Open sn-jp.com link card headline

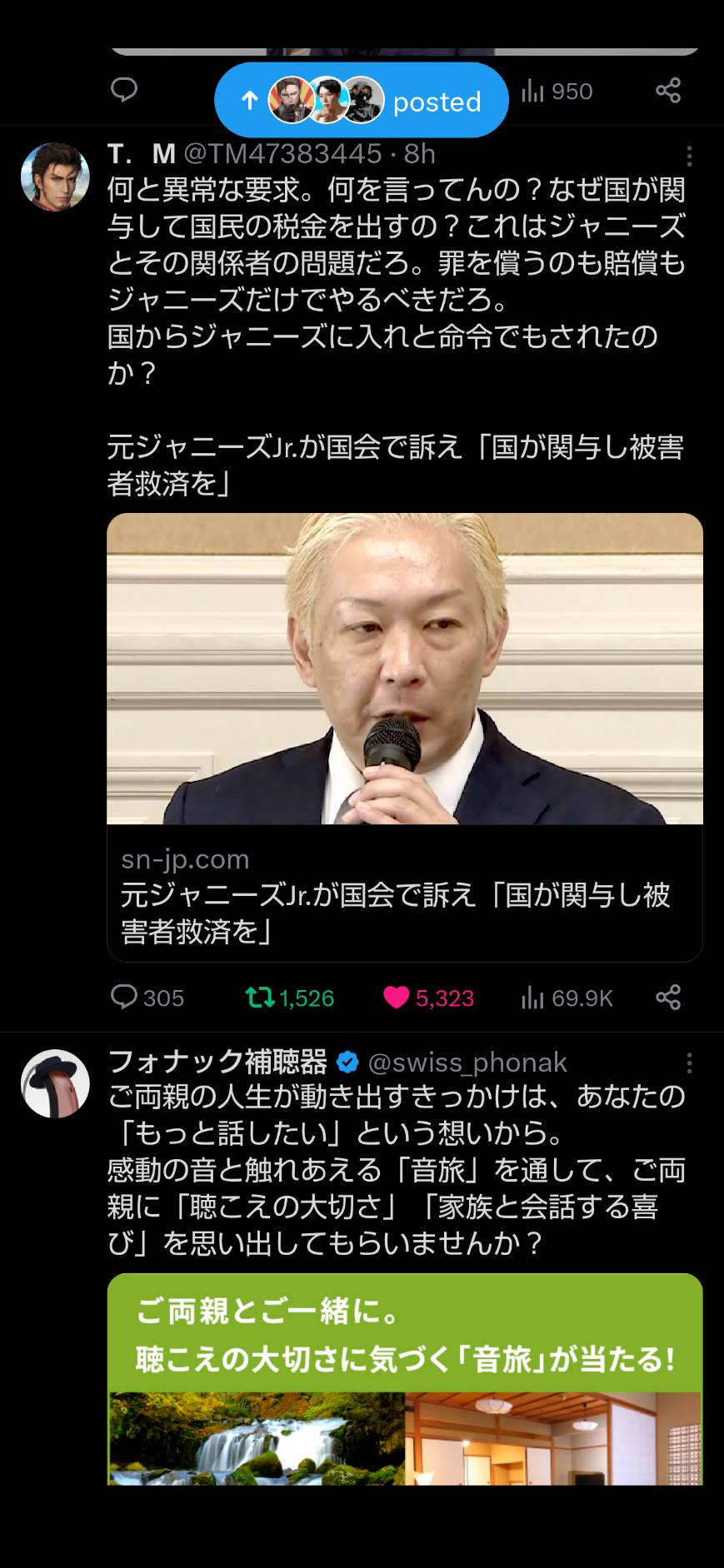396,913
